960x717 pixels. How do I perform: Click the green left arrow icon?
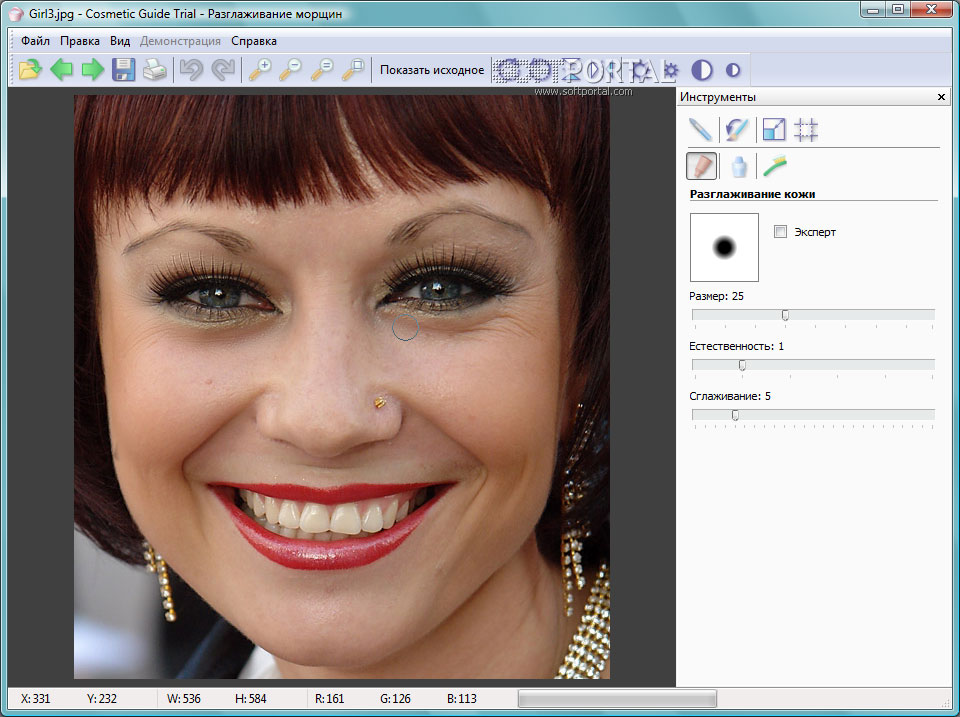[62, 70]
